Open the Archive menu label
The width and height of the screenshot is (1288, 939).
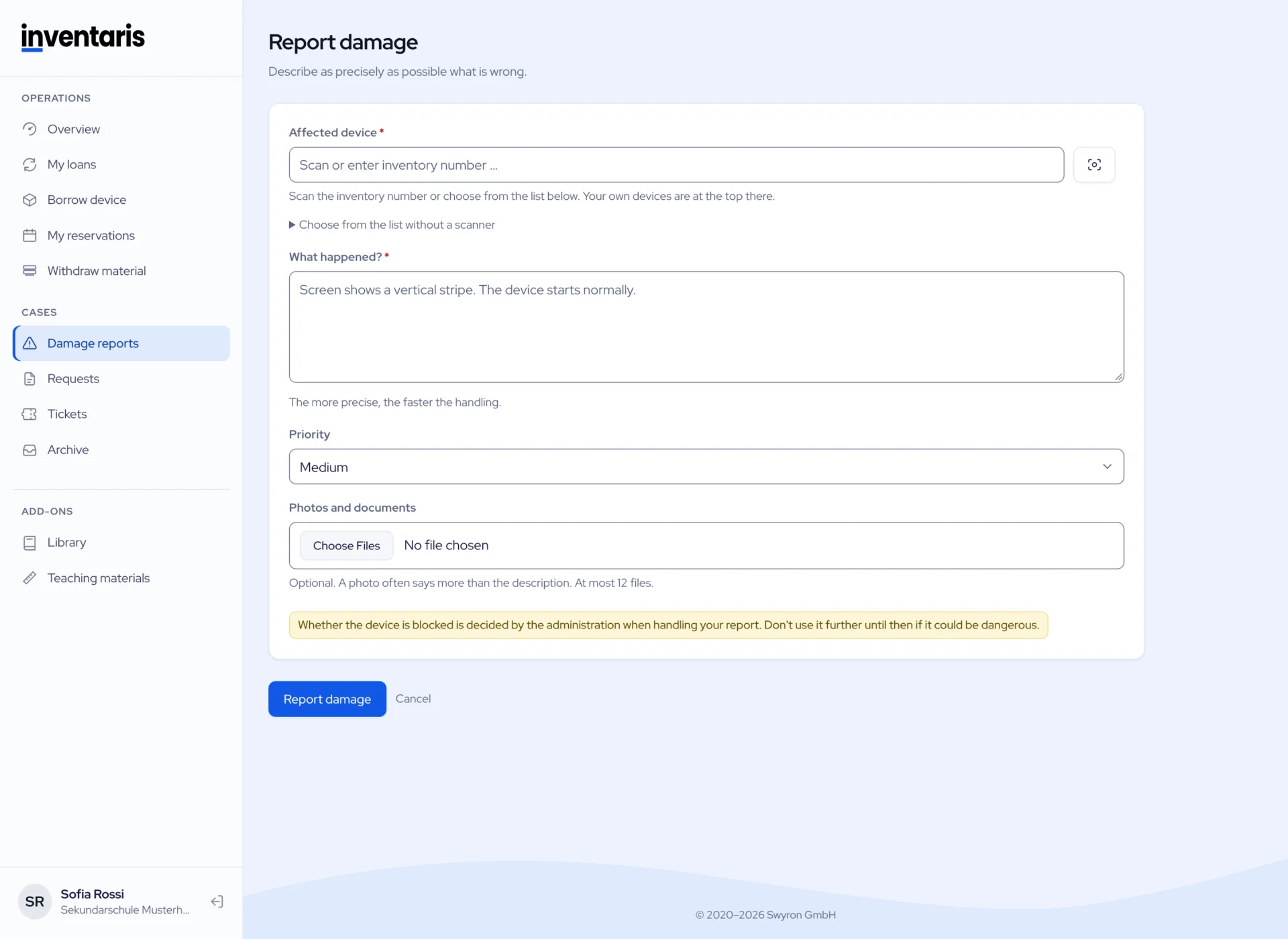pyautogui.click(x=68, y=450)
